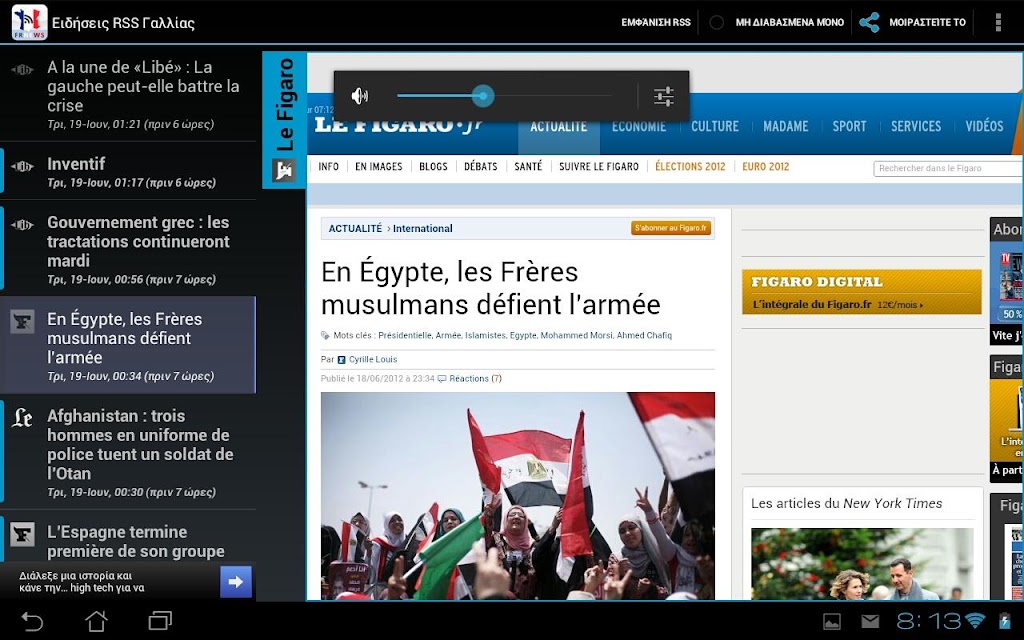This screenshot has height=640, width=1024.
Task: Tap the reactions speech bubble icon
Action: point(442,379)
